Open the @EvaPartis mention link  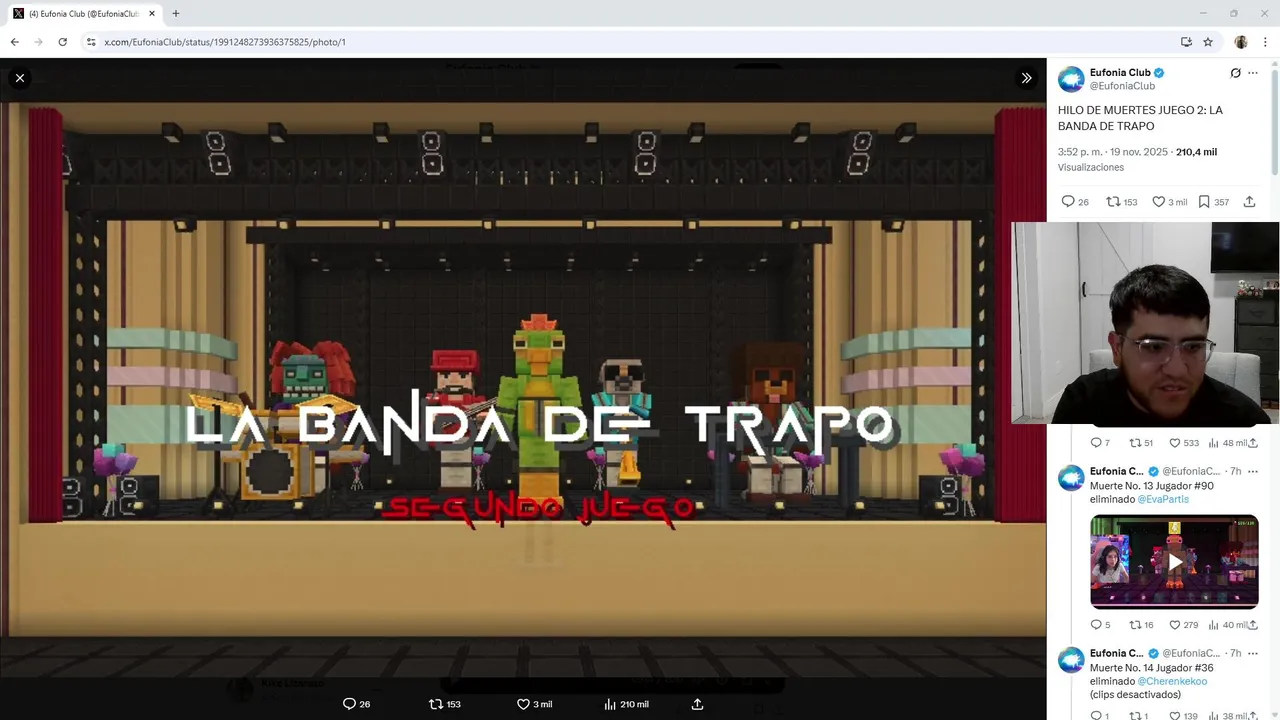coord(1163,499)
